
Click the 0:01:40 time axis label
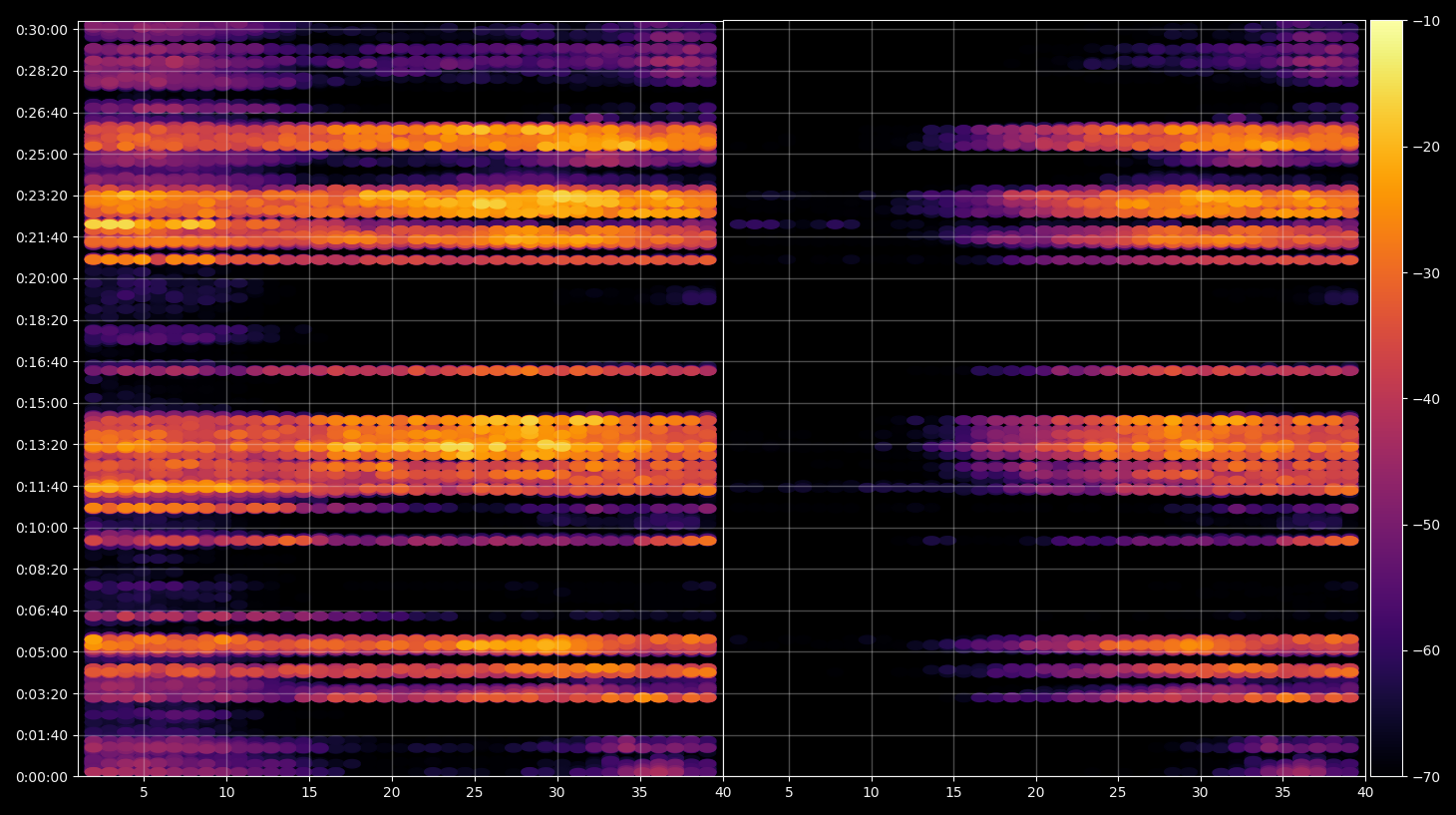(x=42, y=735)
